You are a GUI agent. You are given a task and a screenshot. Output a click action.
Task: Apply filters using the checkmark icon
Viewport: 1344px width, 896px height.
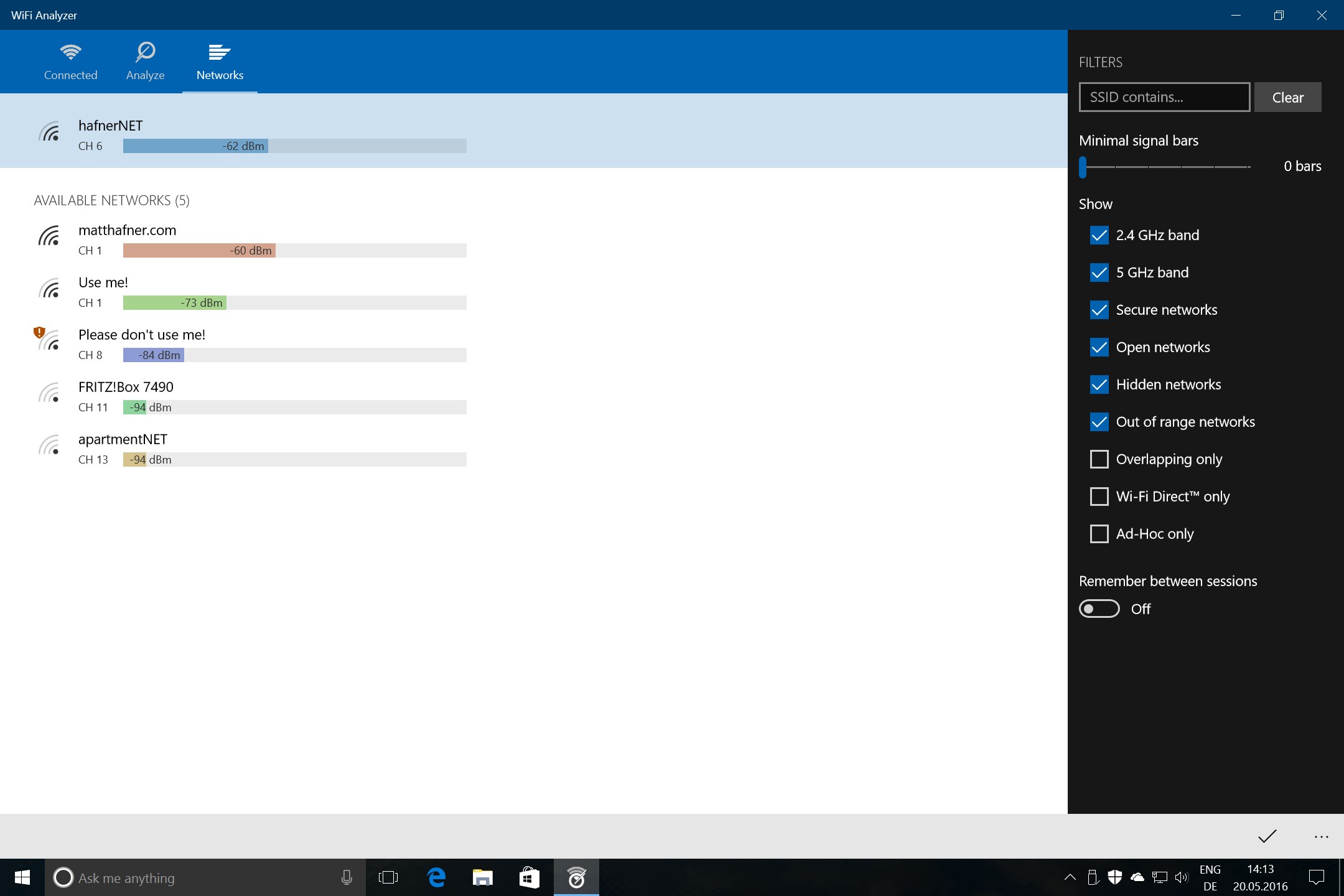(1267, 836)
